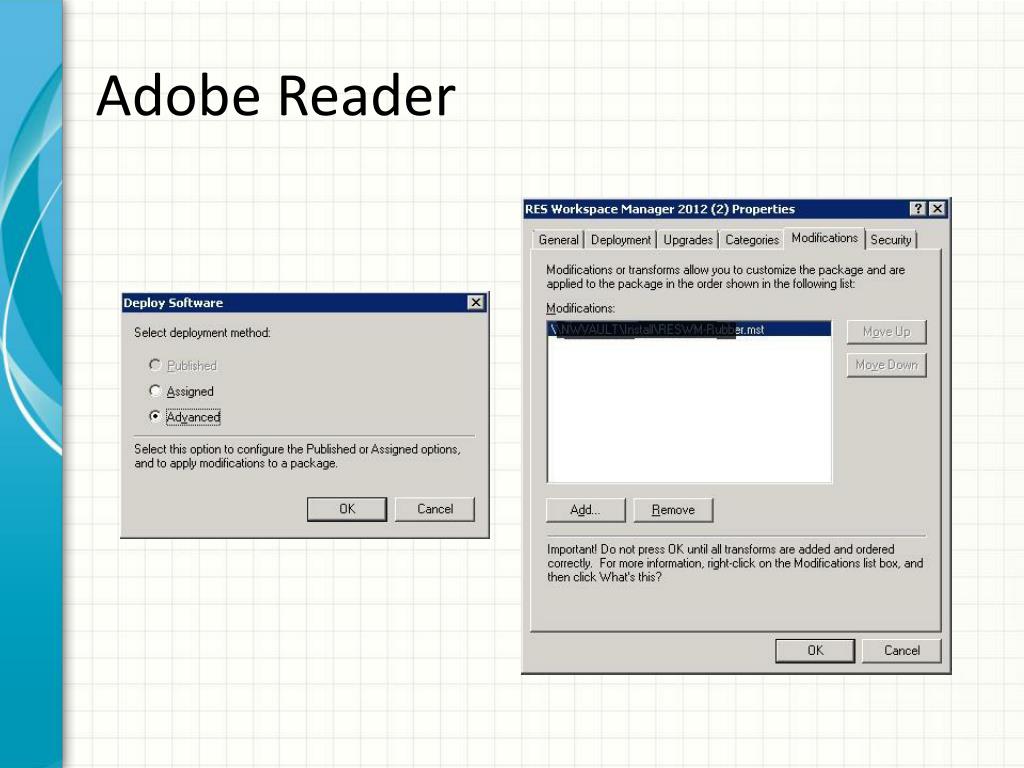Screen dimensions: 1024x768
Task: Open the Security tab
Action: coord(891,240)
